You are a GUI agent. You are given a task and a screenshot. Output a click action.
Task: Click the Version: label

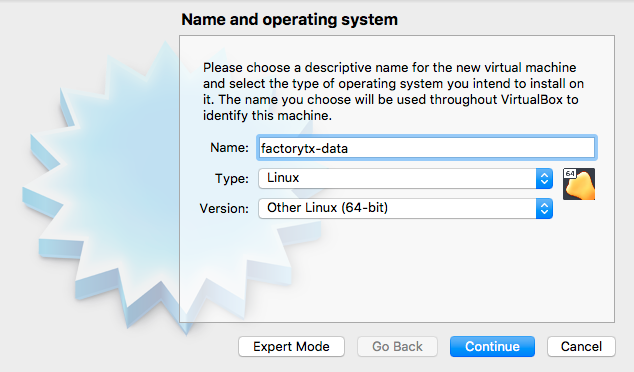tap(224, 209)
